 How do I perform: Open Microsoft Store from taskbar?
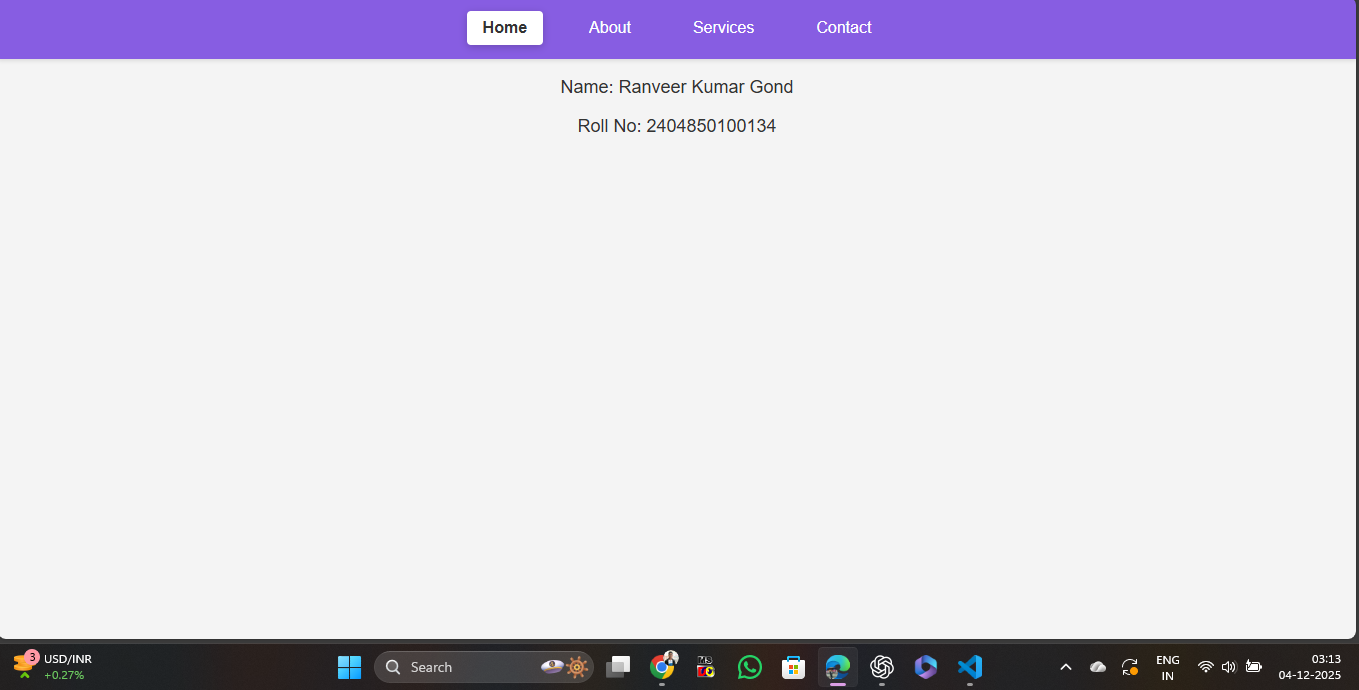(x=793, y=667)
